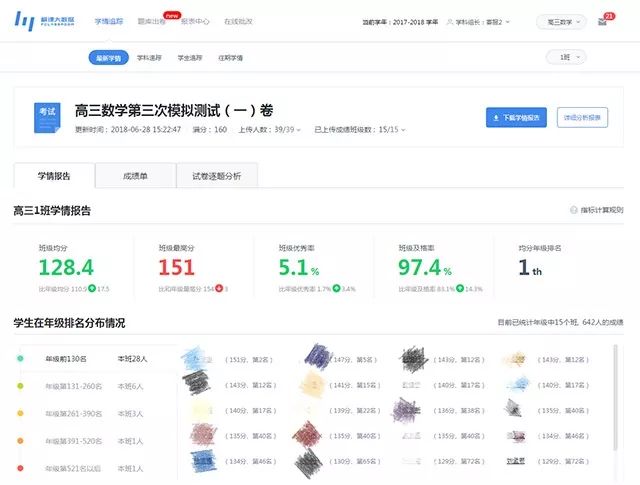Click the user icon beside 学科组长
Screen dimensions: 640x485
point(449,22)
